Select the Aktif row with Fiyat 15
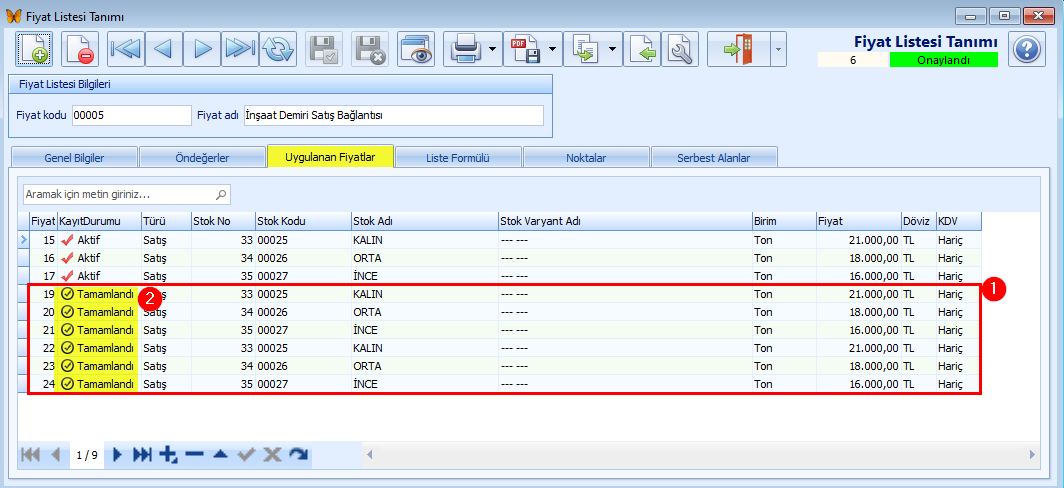Viewport: 1064px width, 488px height. pos(499,240)
